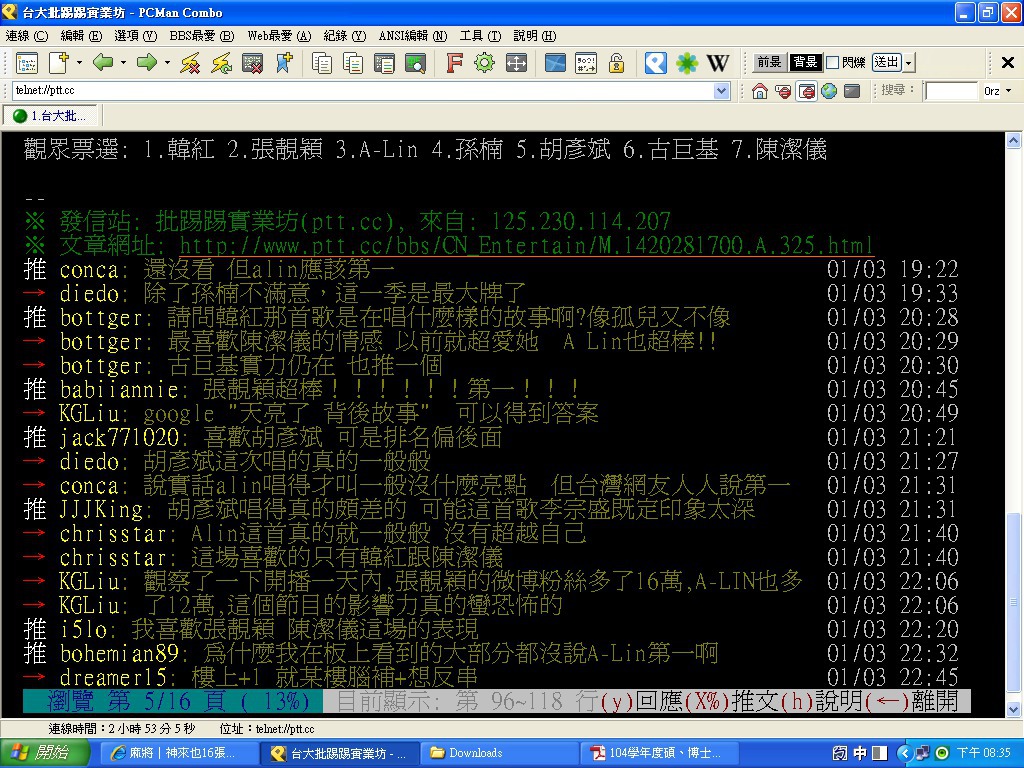
Task: Open the ANSI編輯 (N) menu
Action: click(x=413, y=36)
